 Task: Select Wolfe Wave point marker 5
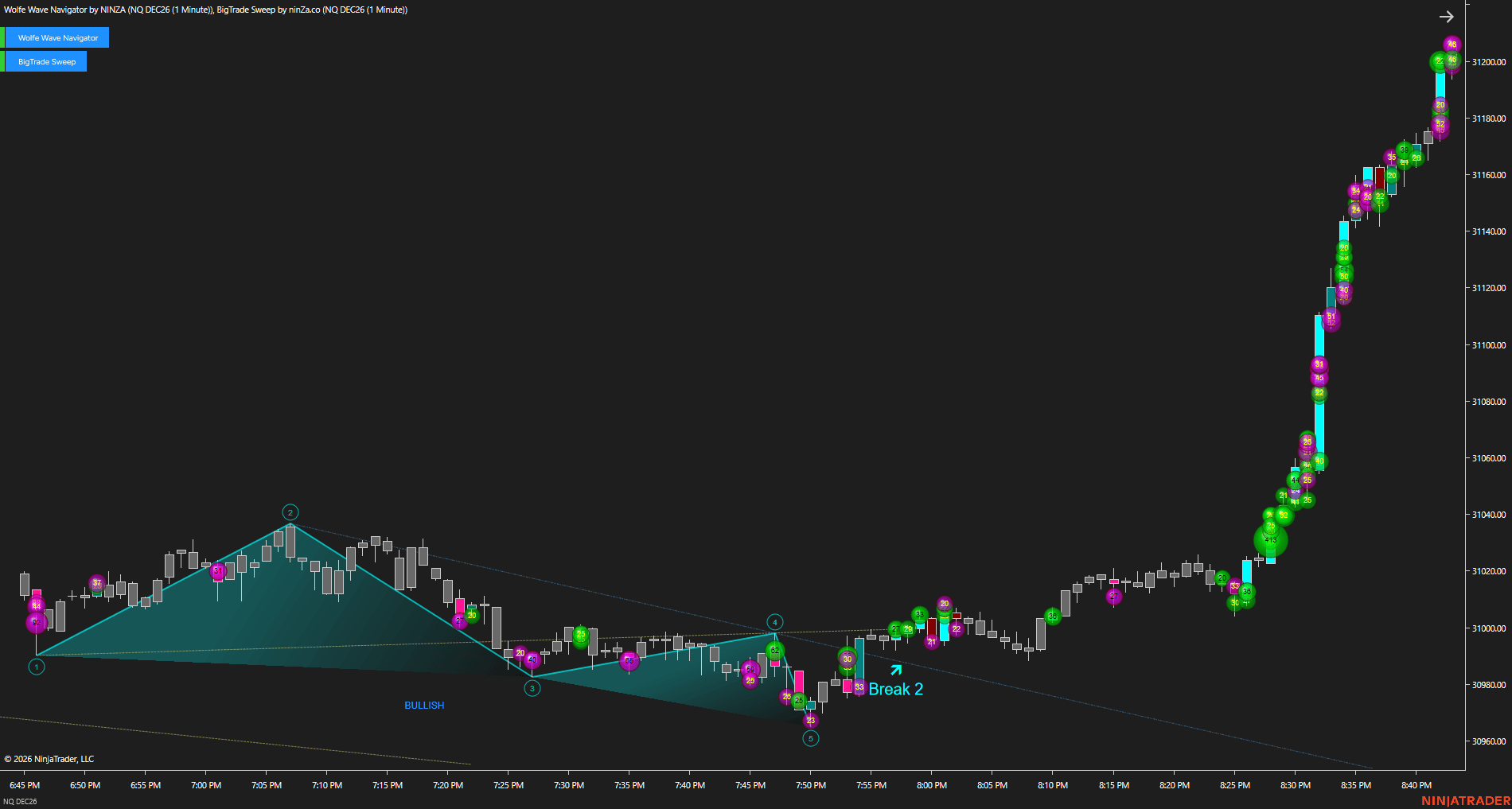[x=811, y=738]
